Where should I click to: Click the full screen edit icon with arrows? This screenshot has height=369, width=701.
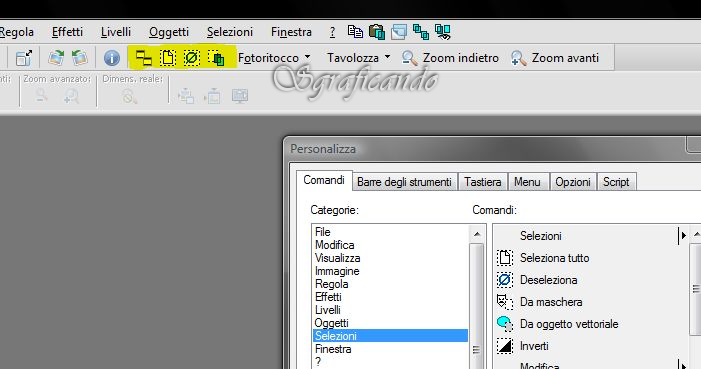pos(23,58)
